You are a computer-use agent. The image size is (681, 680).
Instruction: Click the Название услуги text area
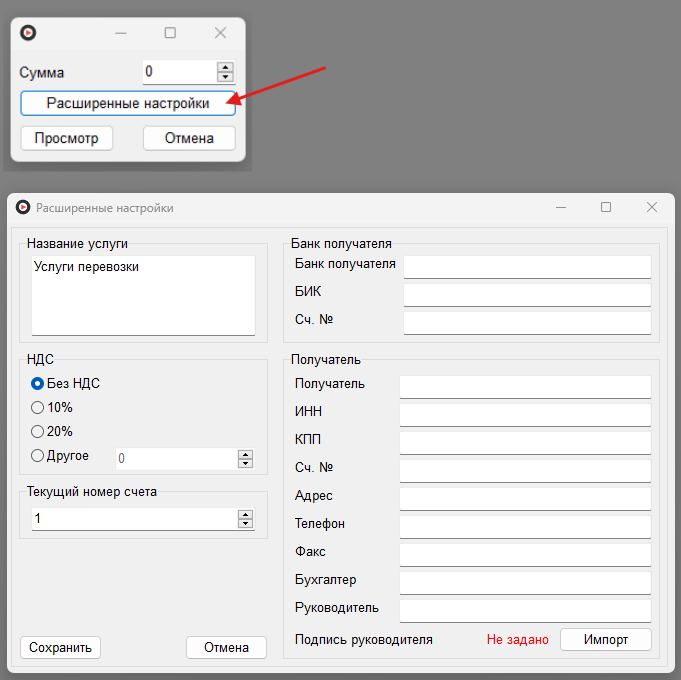tap(143, 295)
